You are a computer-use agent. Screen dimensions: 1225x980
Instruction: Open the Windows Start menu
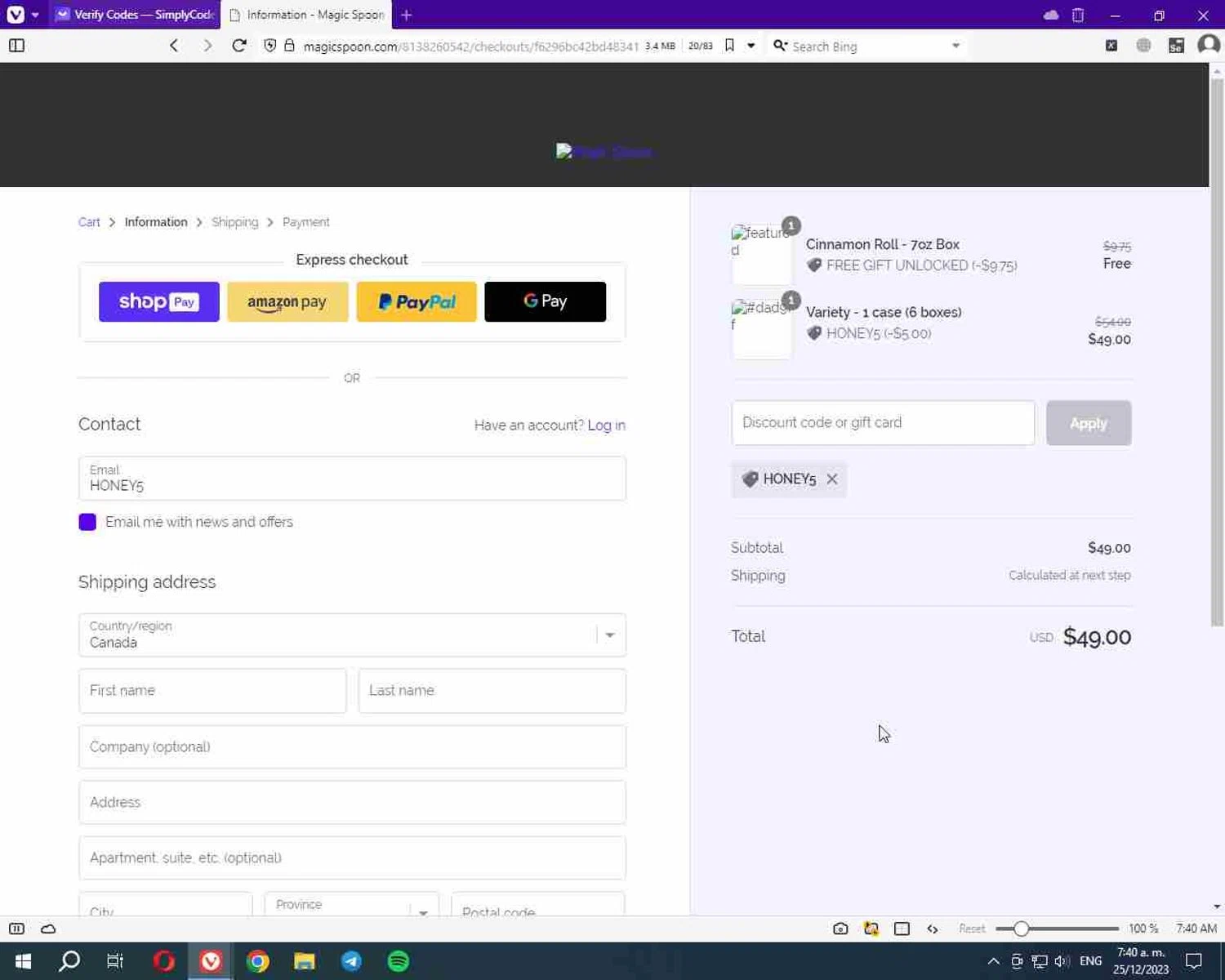tap(23, 961)
